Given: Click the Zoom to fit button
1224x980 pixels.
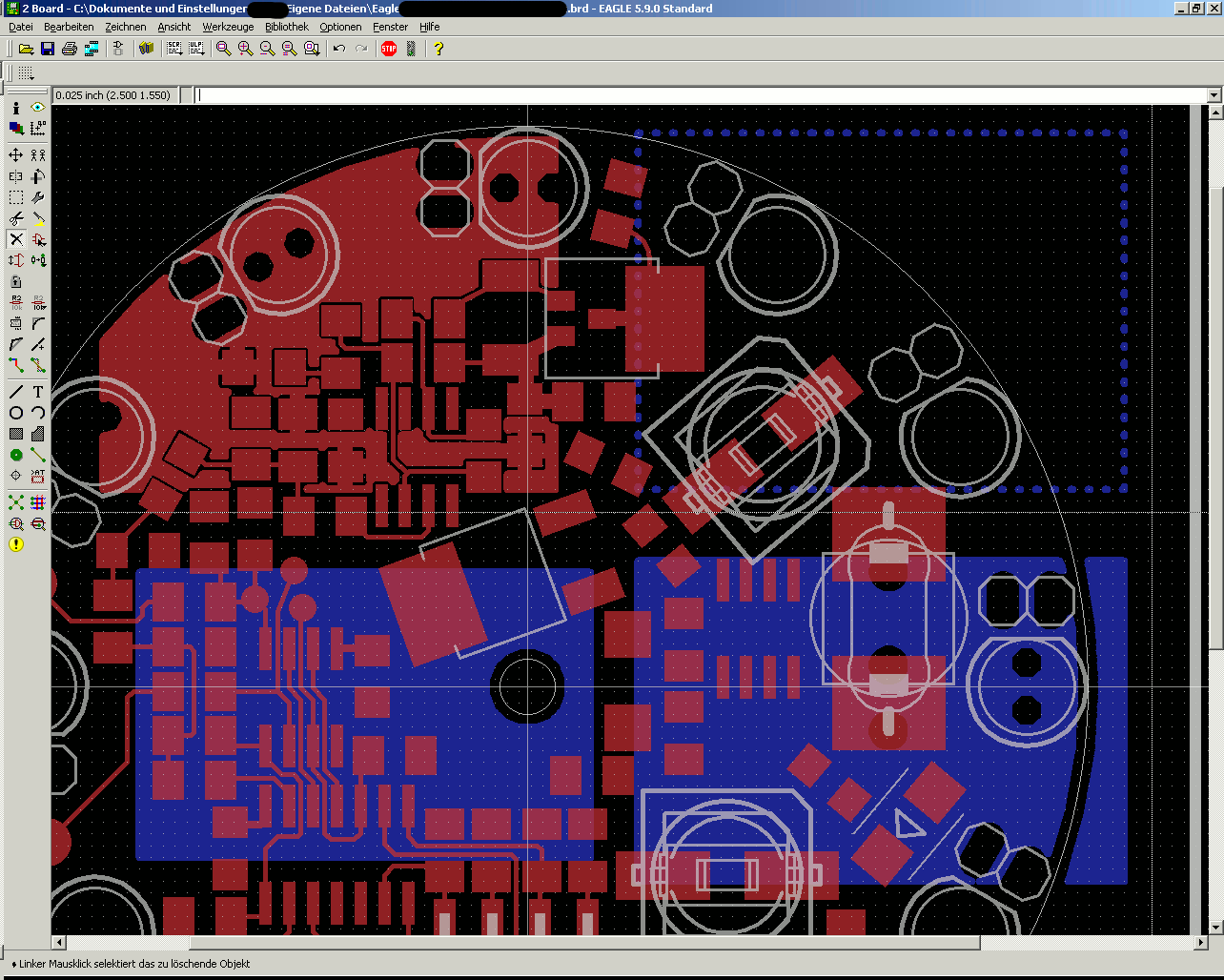Looking at the screenshot, I should click(223, 49).
